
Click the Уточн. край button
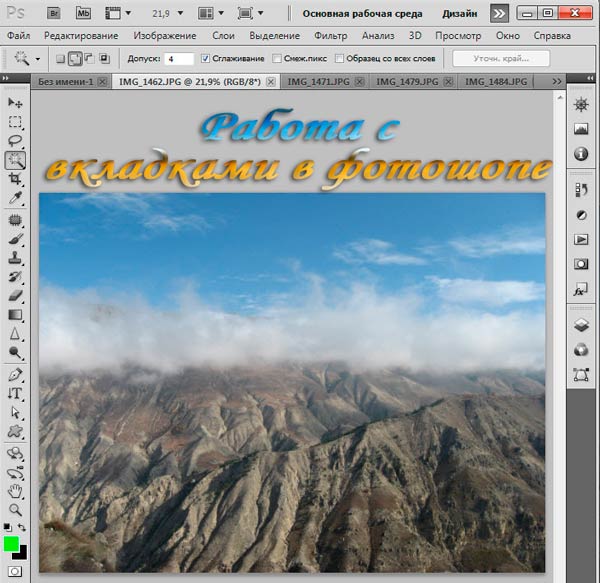point(501,59)
